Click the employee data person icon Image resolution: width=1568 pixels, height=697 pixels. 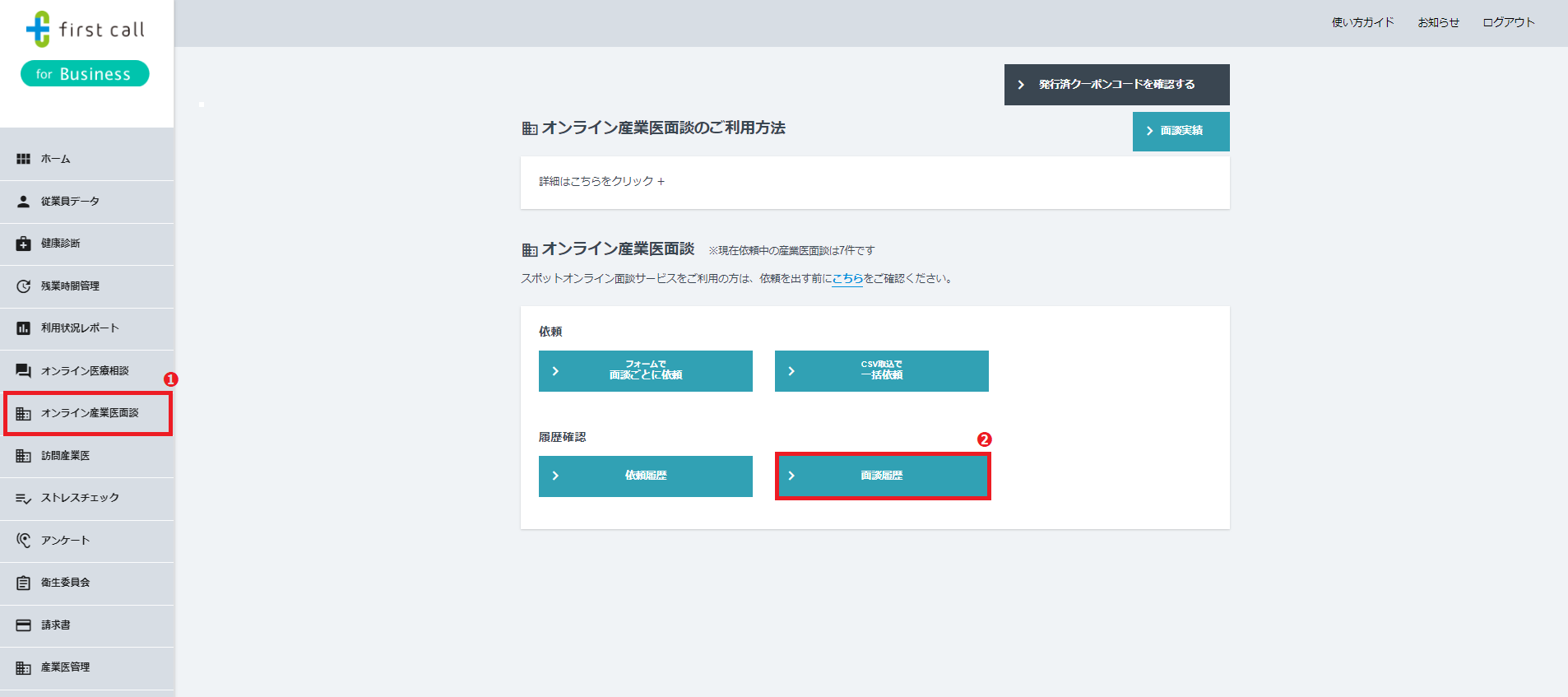pyautogui.click(x=23, y=202)
